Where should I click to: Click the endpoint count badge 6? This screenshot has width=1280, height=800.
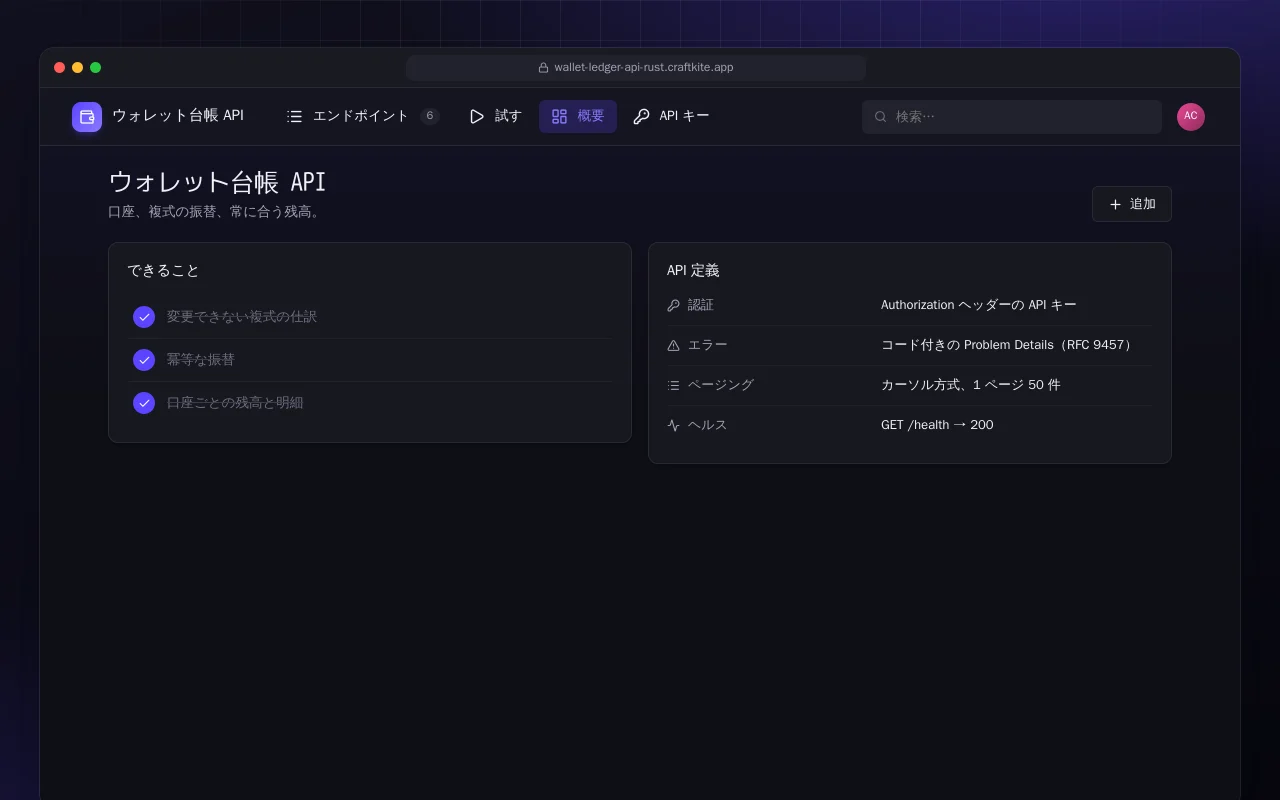430,116
